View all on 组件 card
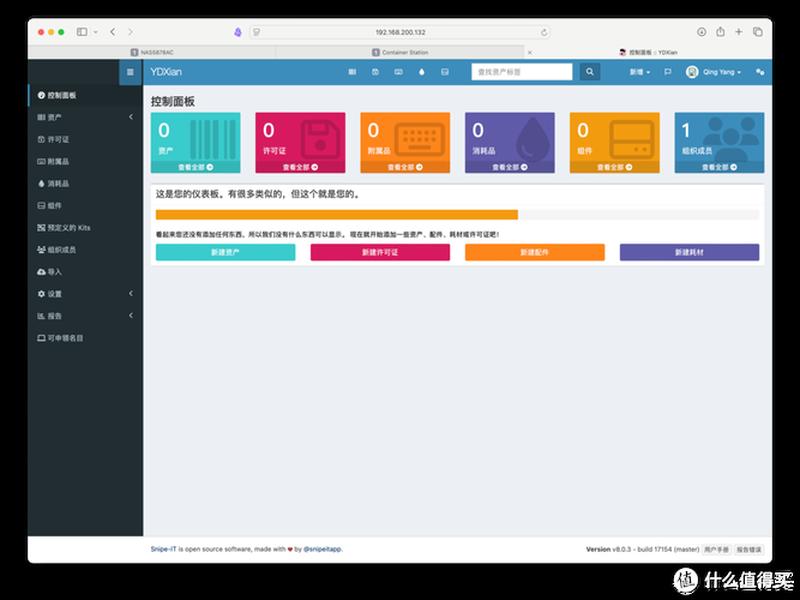 click(x=614, y=167)
